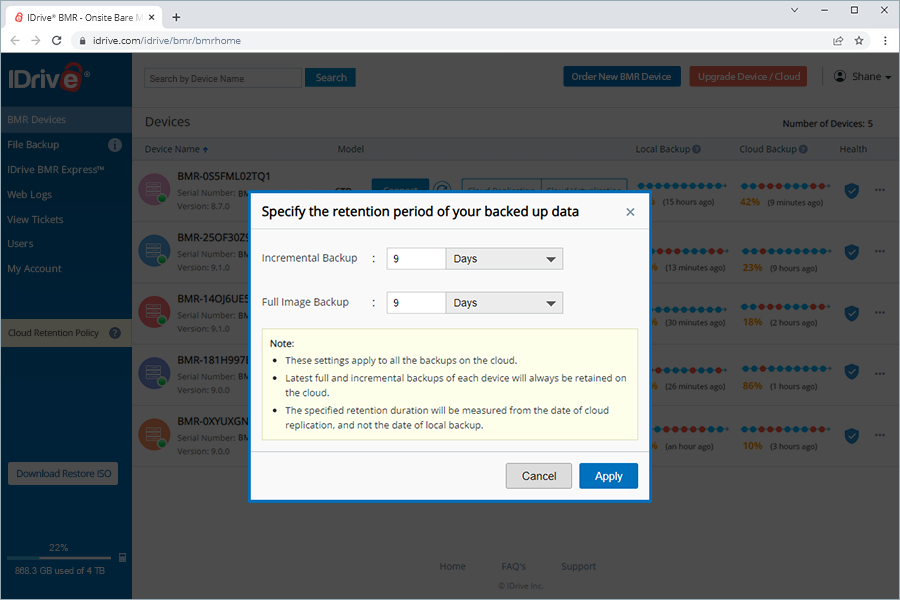Click device icon for BMR-14OJ6UE device

(x=154, y=312)
